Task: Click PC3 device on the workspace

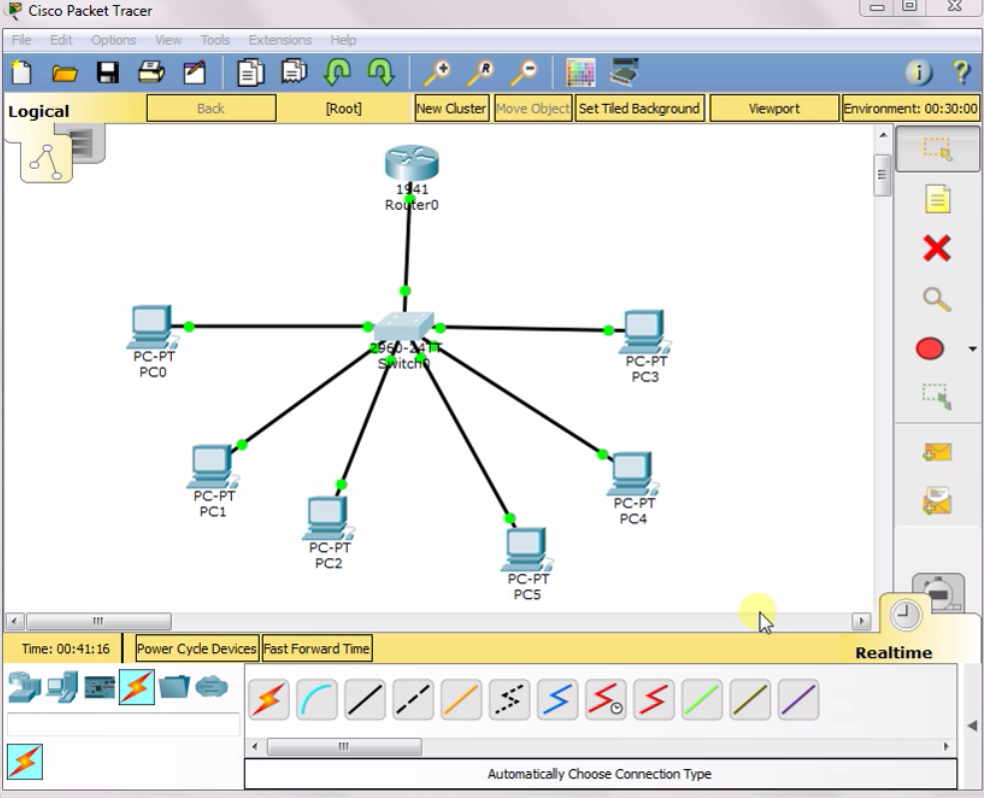Action: pyautogui.click(x=644, y=332)
